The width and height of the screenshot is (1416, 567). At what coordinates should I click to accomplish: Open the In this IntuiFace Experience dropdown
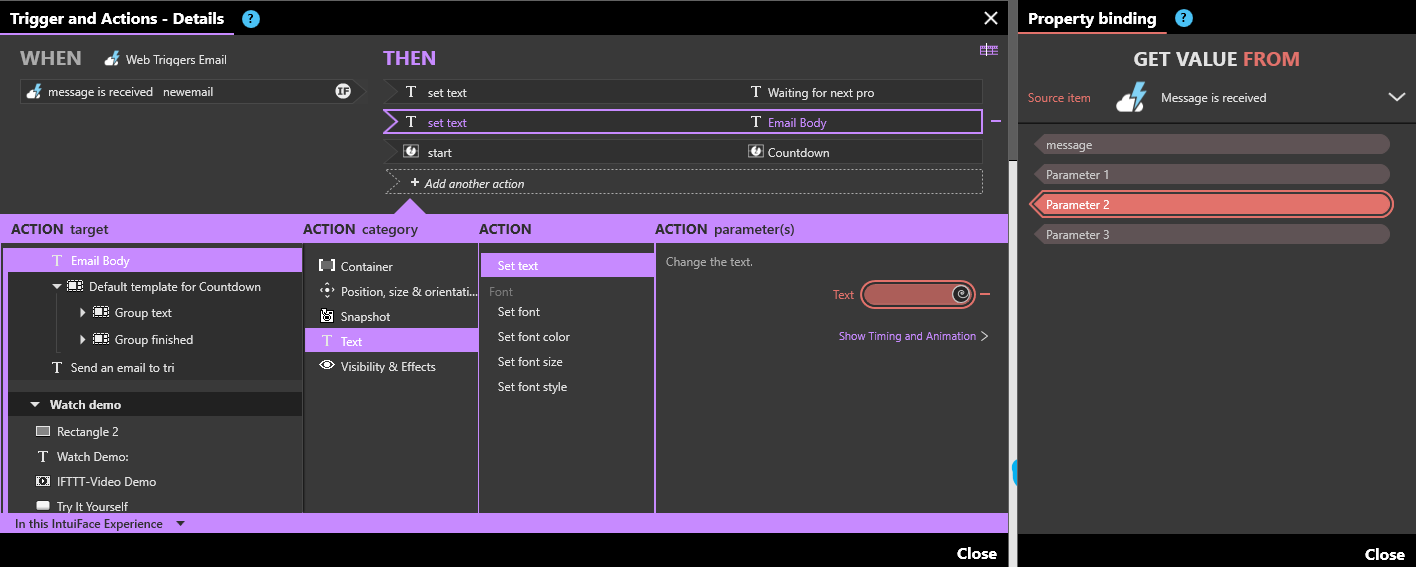(180, 524)
